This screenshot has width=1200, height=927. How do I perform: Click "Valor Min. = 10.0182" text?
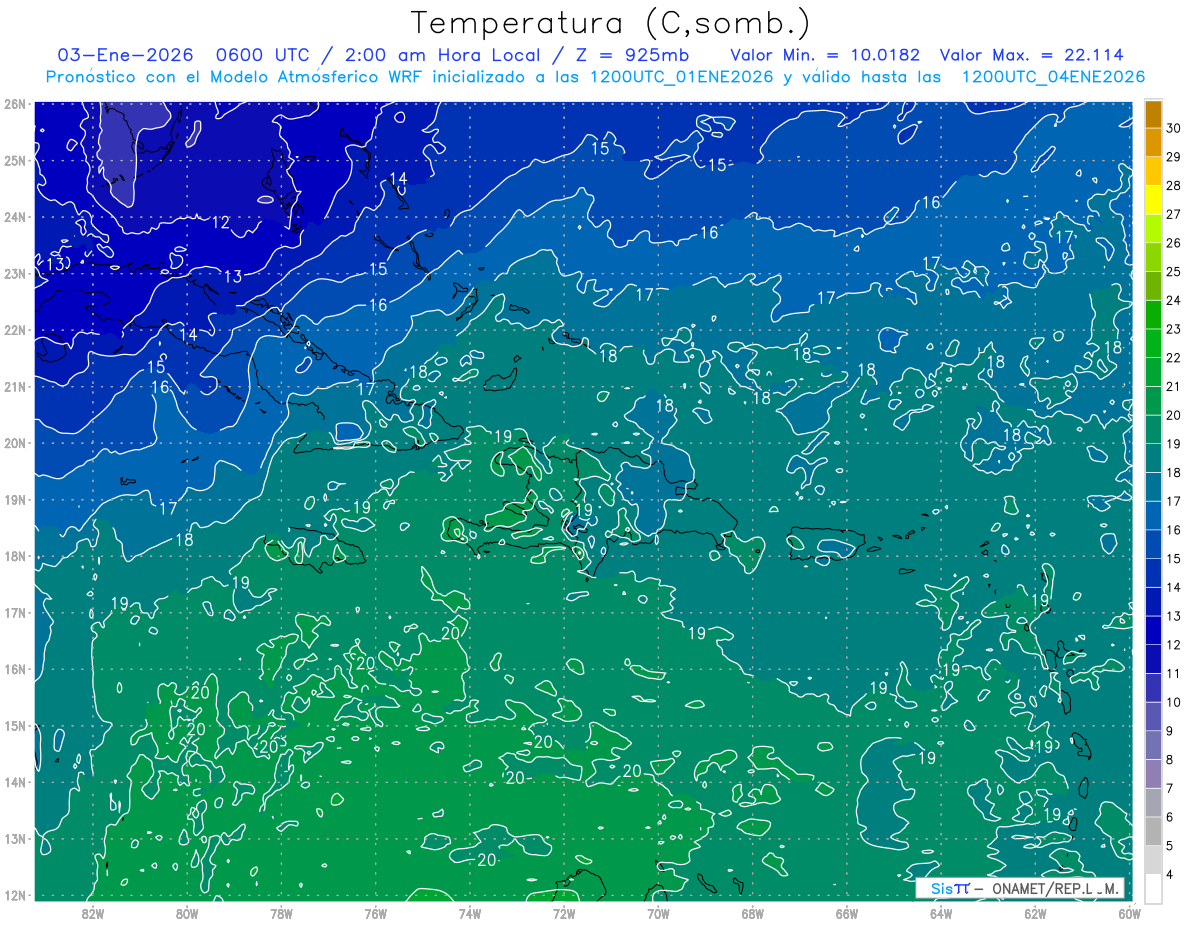point(825,55)
